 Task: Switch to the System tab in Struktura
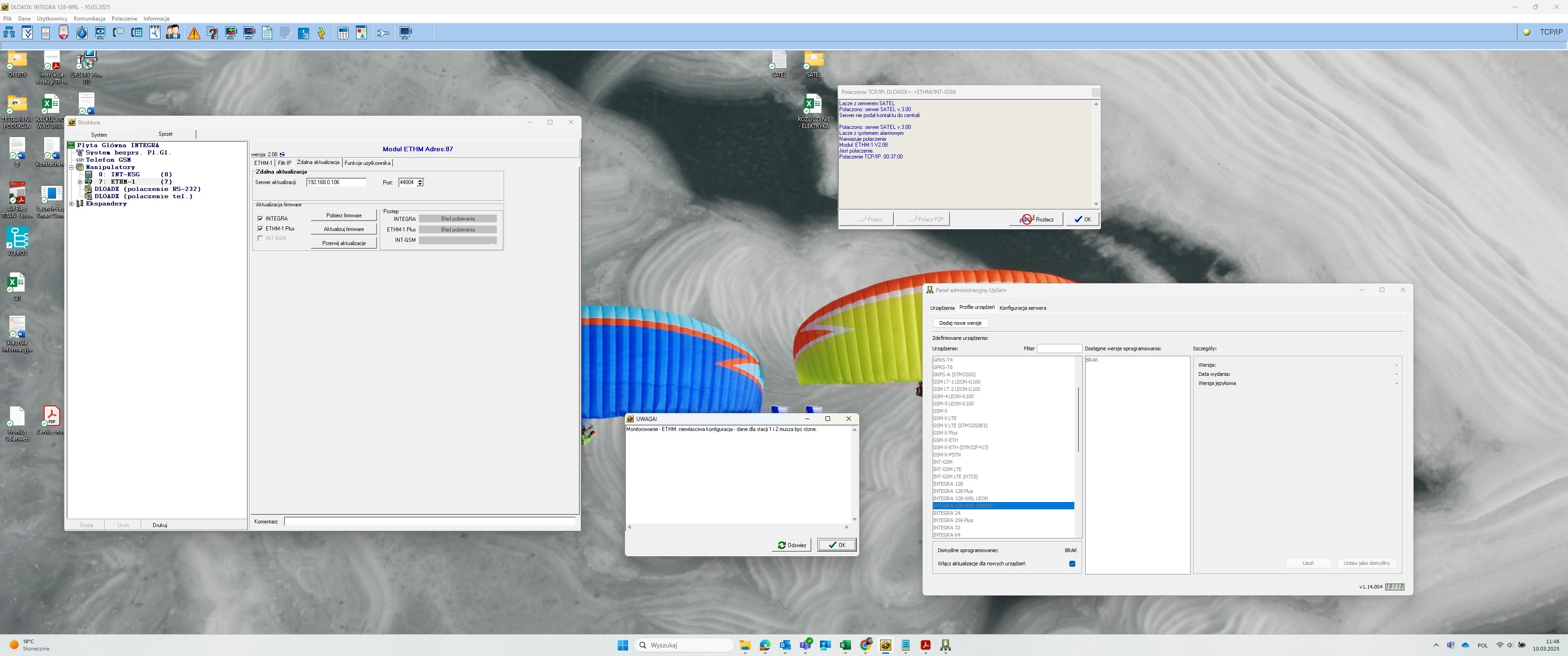[99, 134]
